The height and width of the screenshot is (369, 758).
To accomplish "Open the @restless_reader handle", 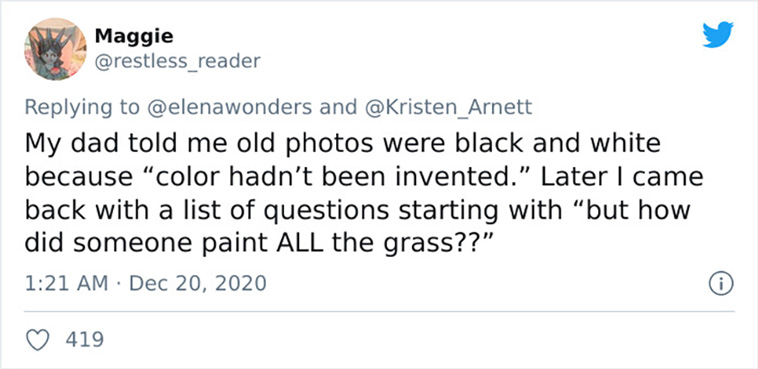I will pos(177,61).
